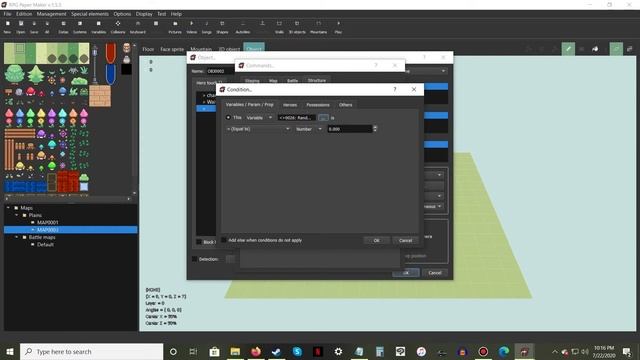Open the Systems manager from toolbar
This screenshot has width=640, height=360.
coord(80,27)
